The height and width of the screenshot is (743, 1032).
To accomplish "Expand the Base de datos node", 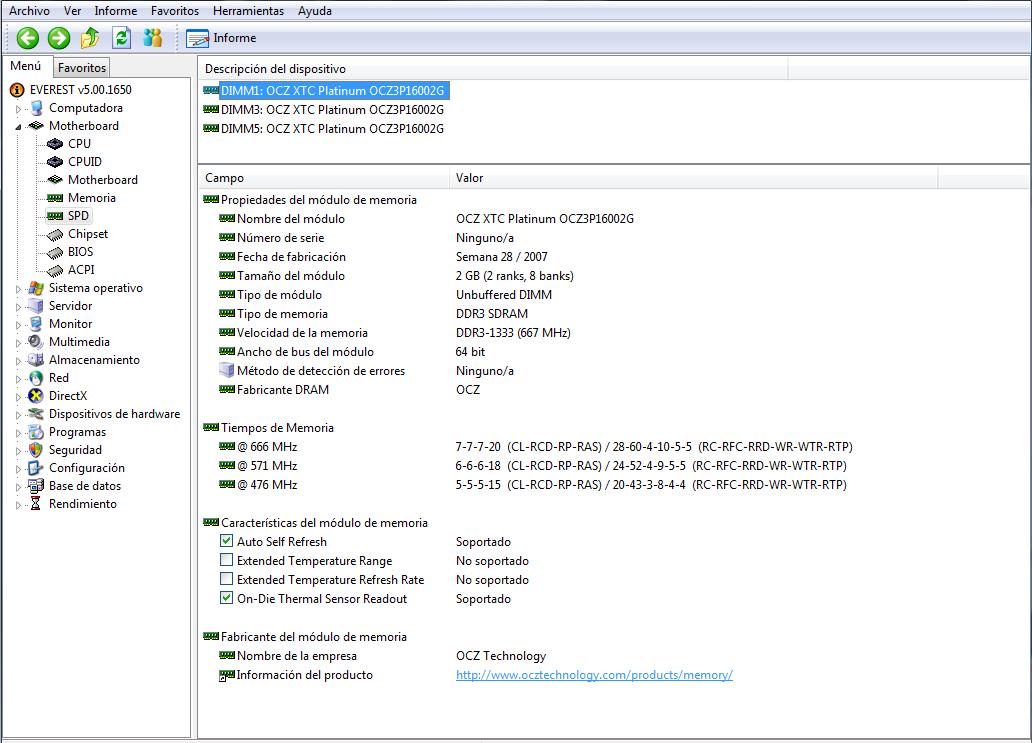I will (18, 486).
